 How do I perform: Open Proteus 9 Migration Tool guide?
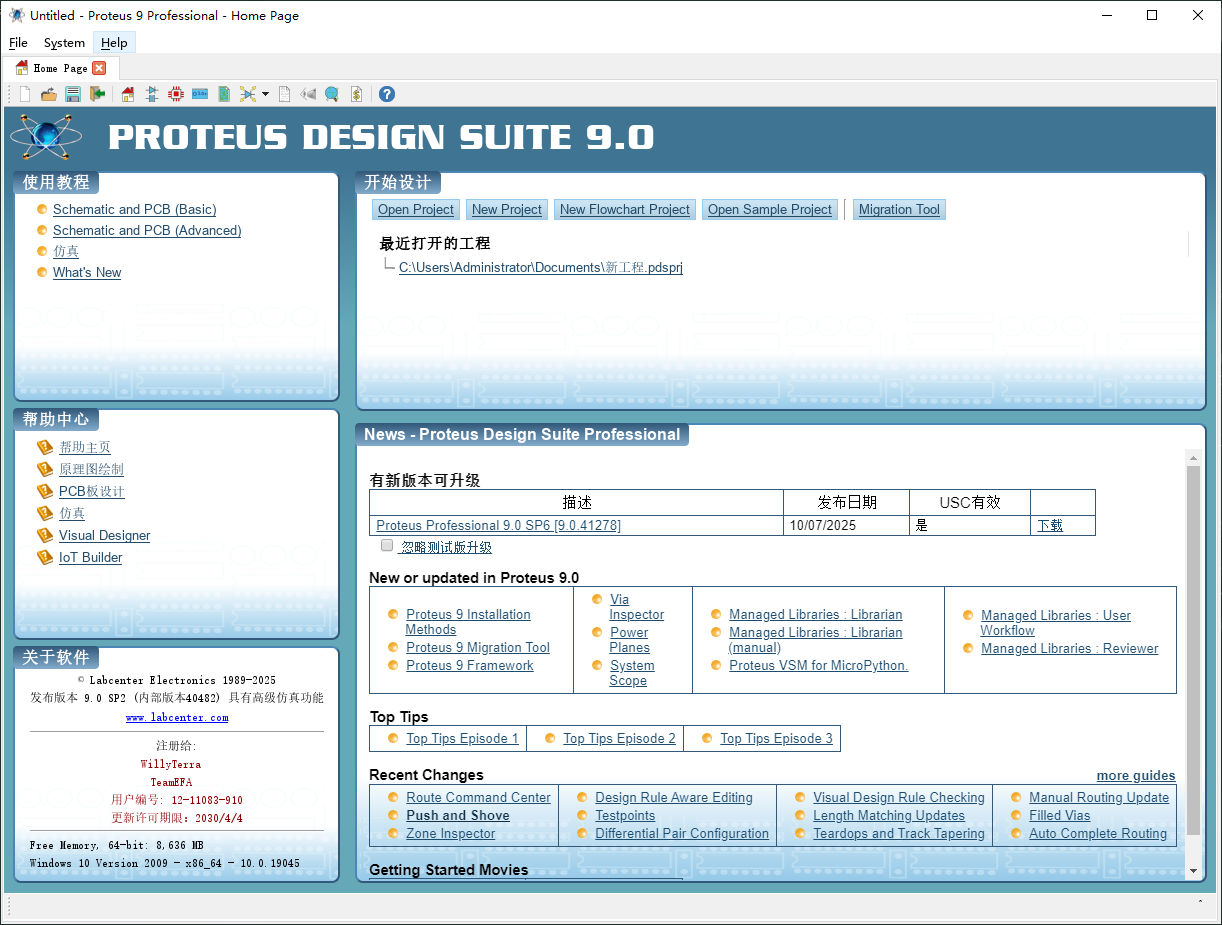tap(478, 647)
